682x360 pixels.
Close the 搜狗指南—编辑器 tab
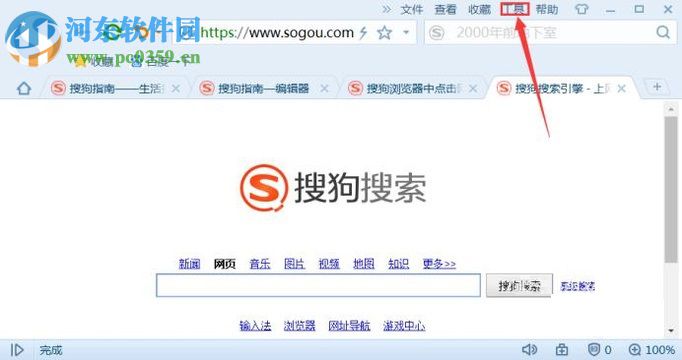coord(324,89)
